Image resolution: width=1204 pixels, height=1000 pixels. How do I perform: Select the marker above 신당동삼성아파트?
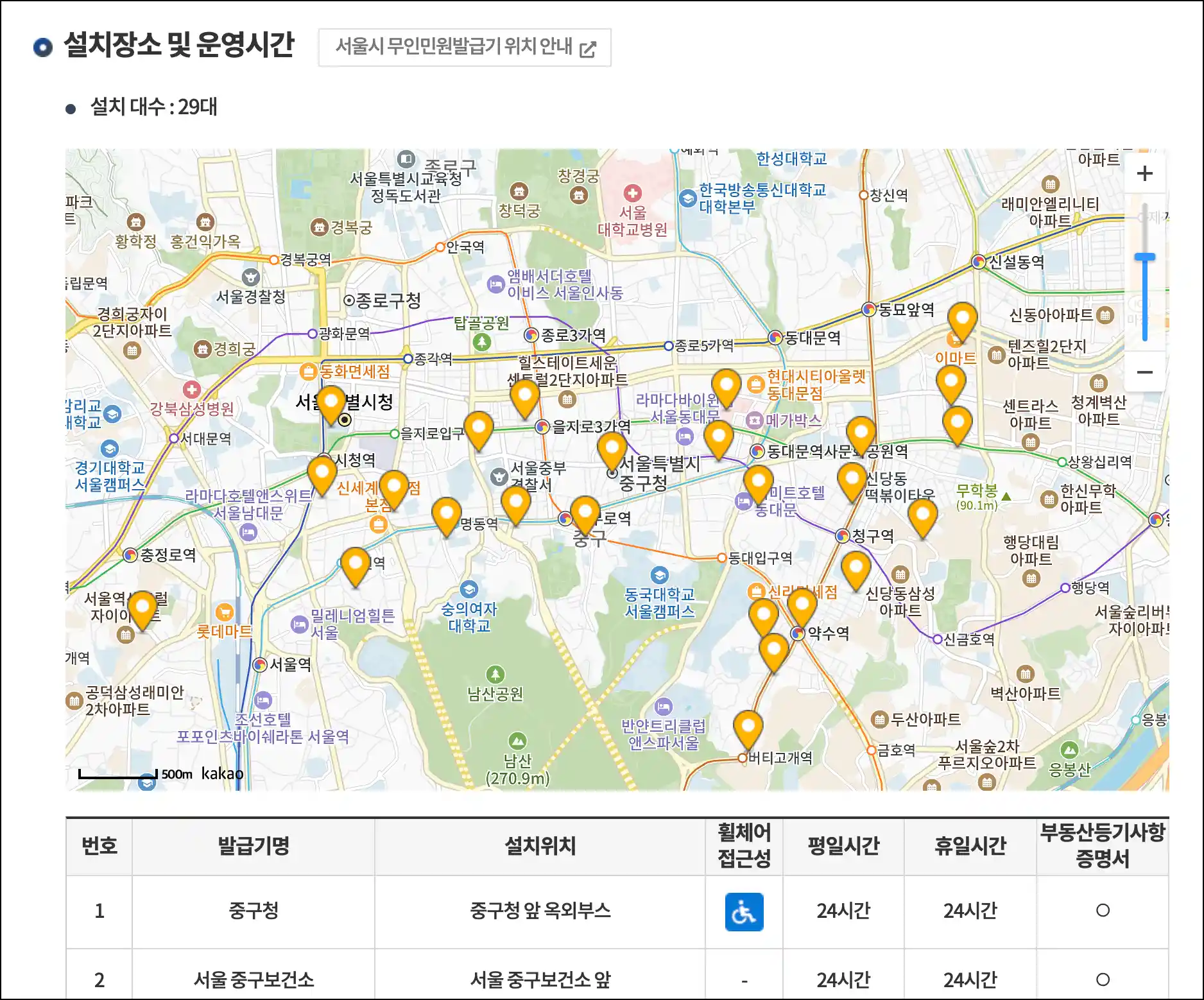click(x=856, y=571)
